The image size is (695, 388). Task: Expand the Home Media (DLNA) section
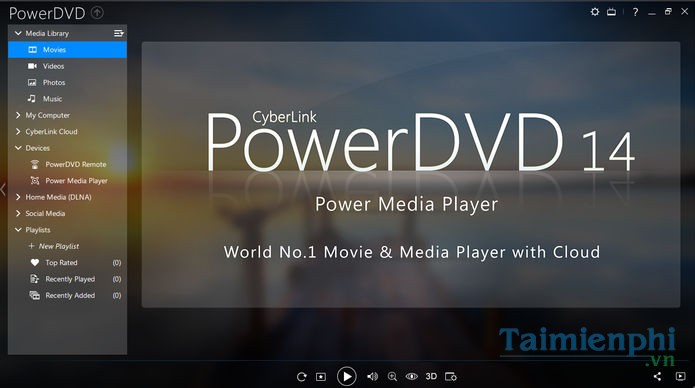[18, 197]
